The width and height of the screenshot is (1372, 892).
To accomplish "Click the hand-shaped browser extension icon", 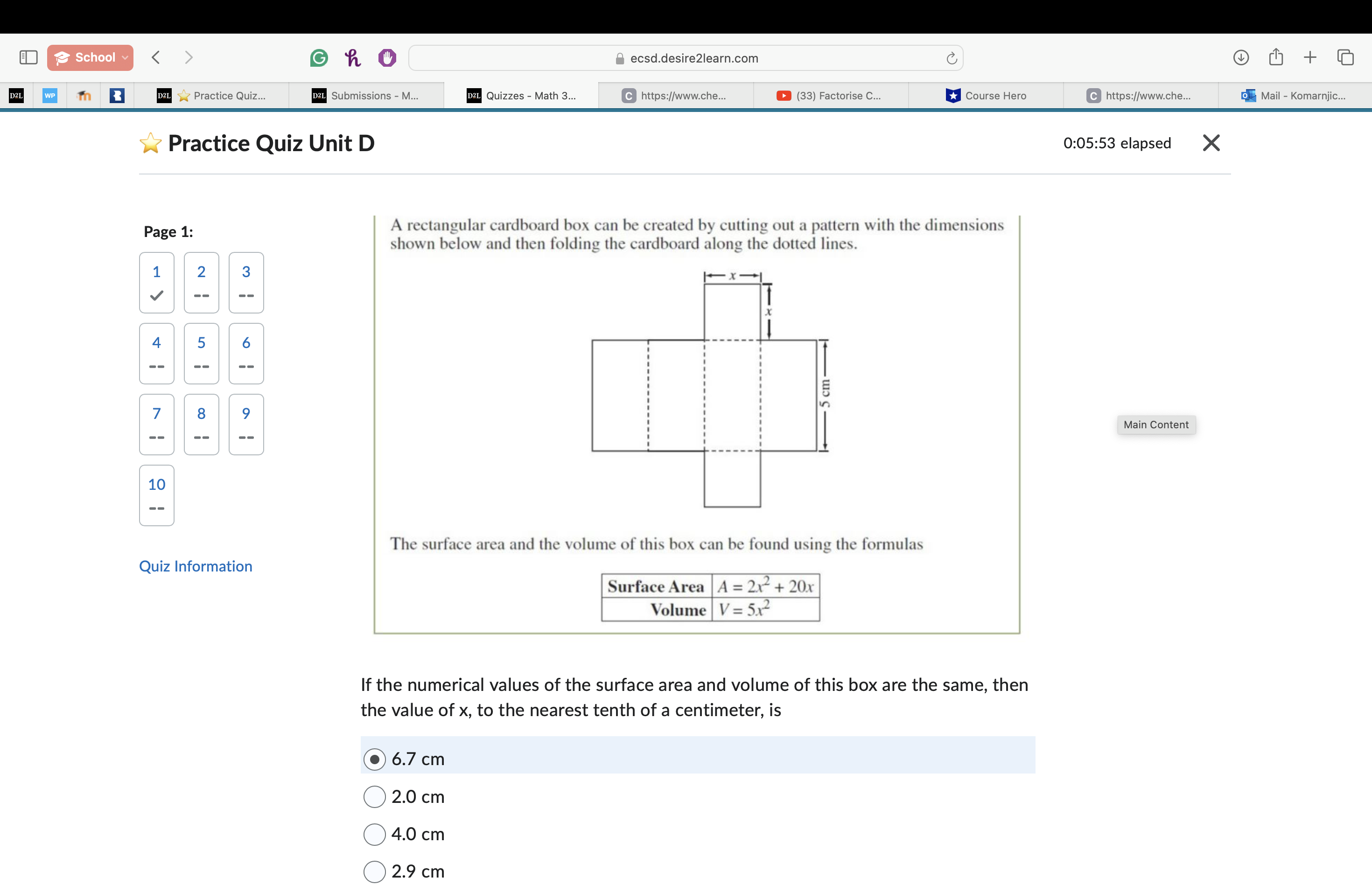I will pos(386,58).
